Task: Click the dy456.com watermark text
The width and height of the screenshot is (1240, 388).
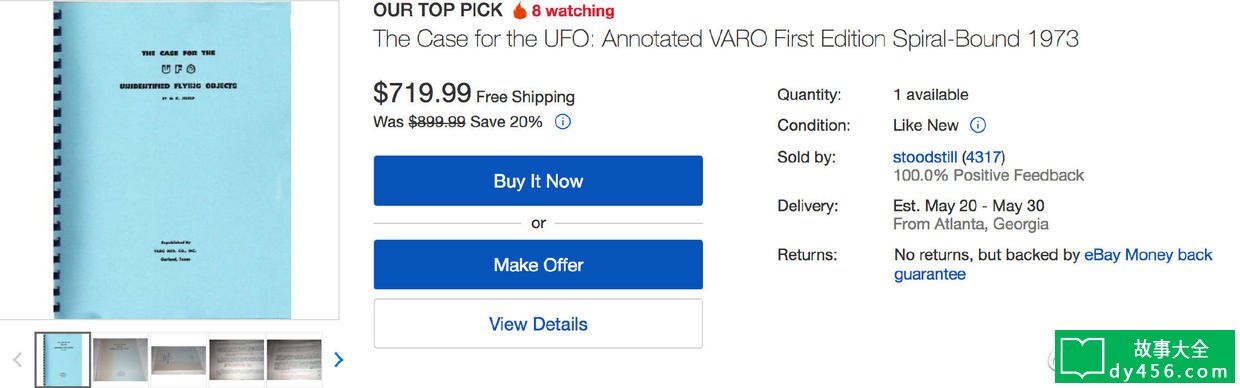Action: pyautogui.click(x=1168, y=371)
